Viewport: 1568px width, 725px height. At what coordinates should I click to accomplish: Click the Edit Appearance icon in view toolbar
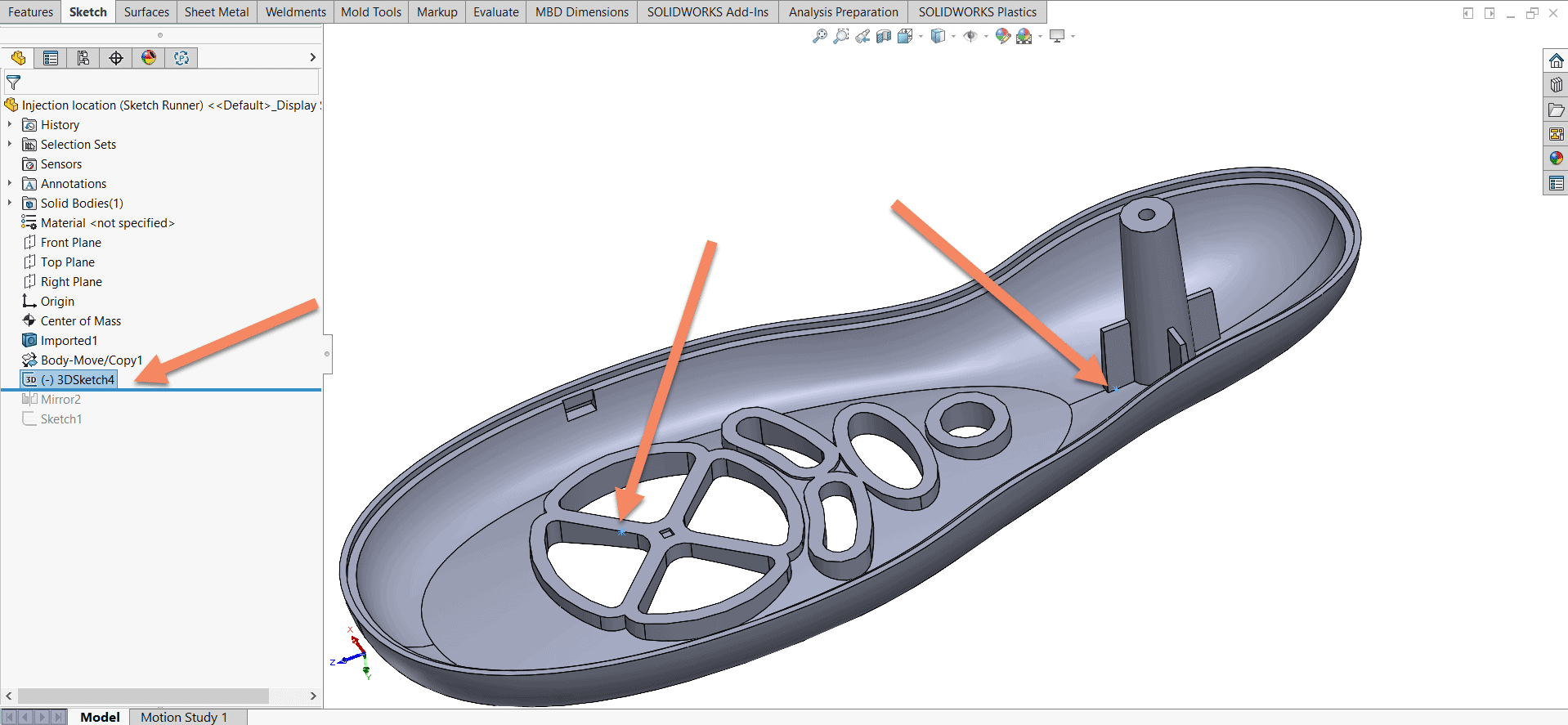1002,37
